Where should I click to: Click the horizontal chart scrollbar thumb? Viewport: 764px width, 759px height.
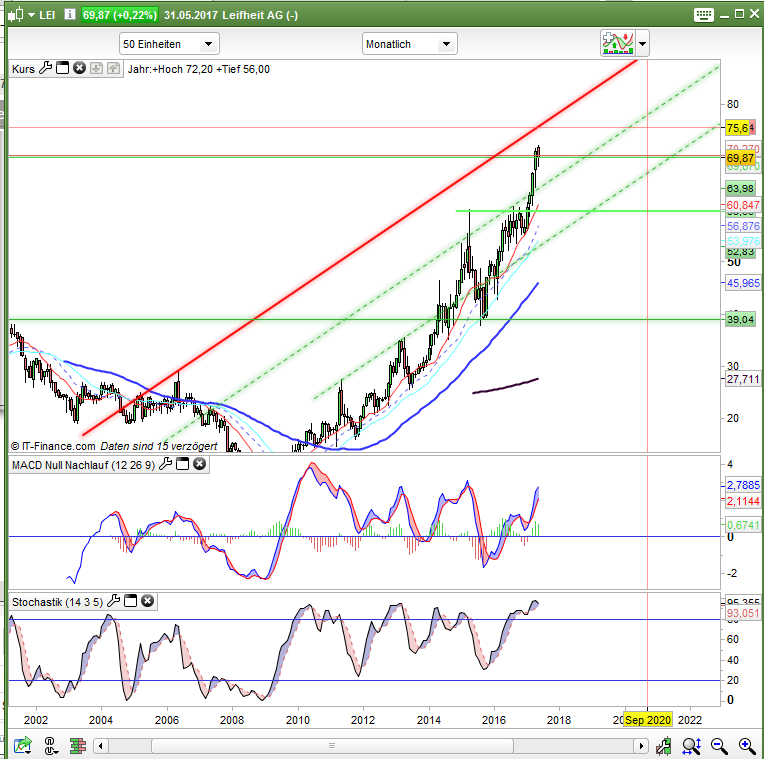click(332, 746)
